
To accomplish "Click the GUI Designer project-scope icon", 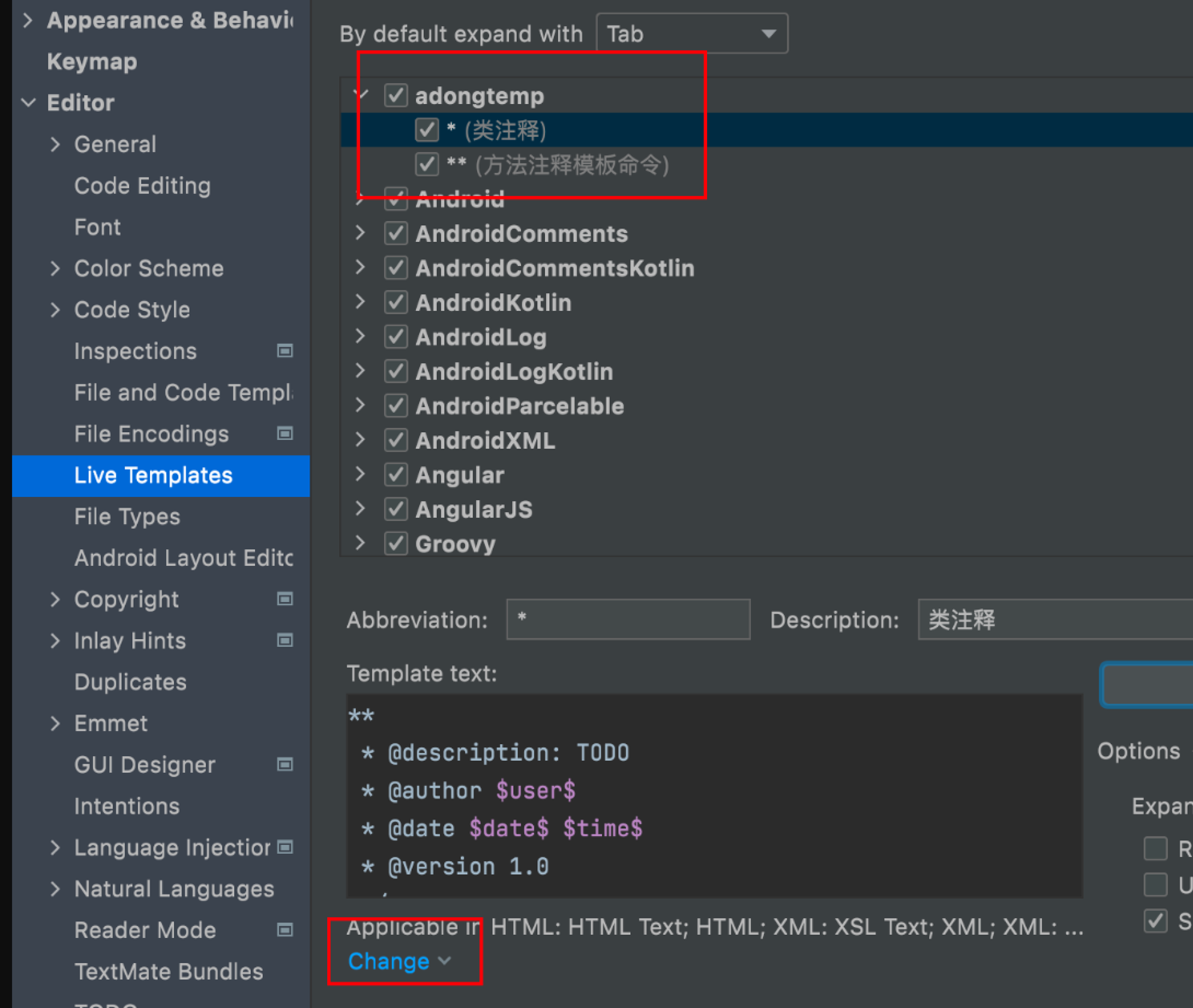I will (x=285, y=765).
